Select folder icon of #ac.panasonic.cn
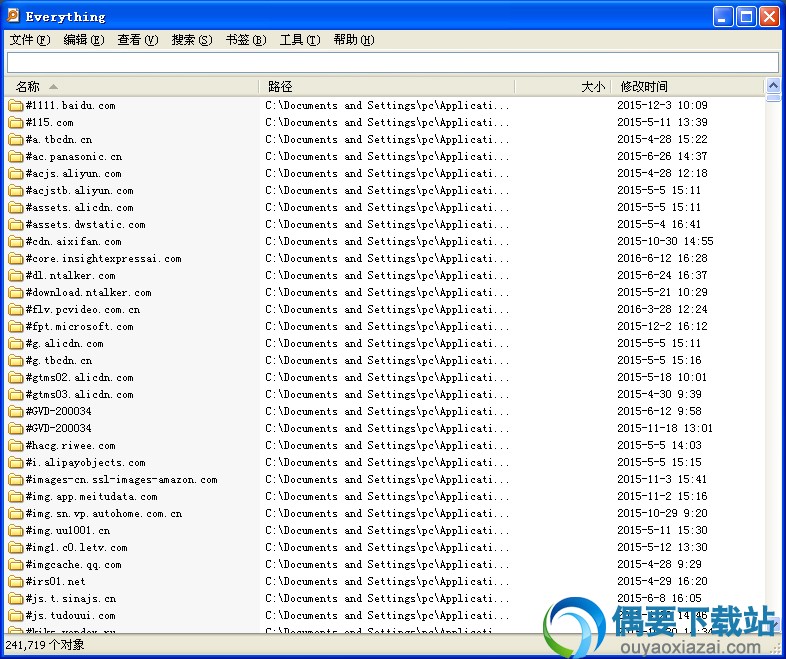Viewport: 786px width, 659px height. click(x=16, y=156)
